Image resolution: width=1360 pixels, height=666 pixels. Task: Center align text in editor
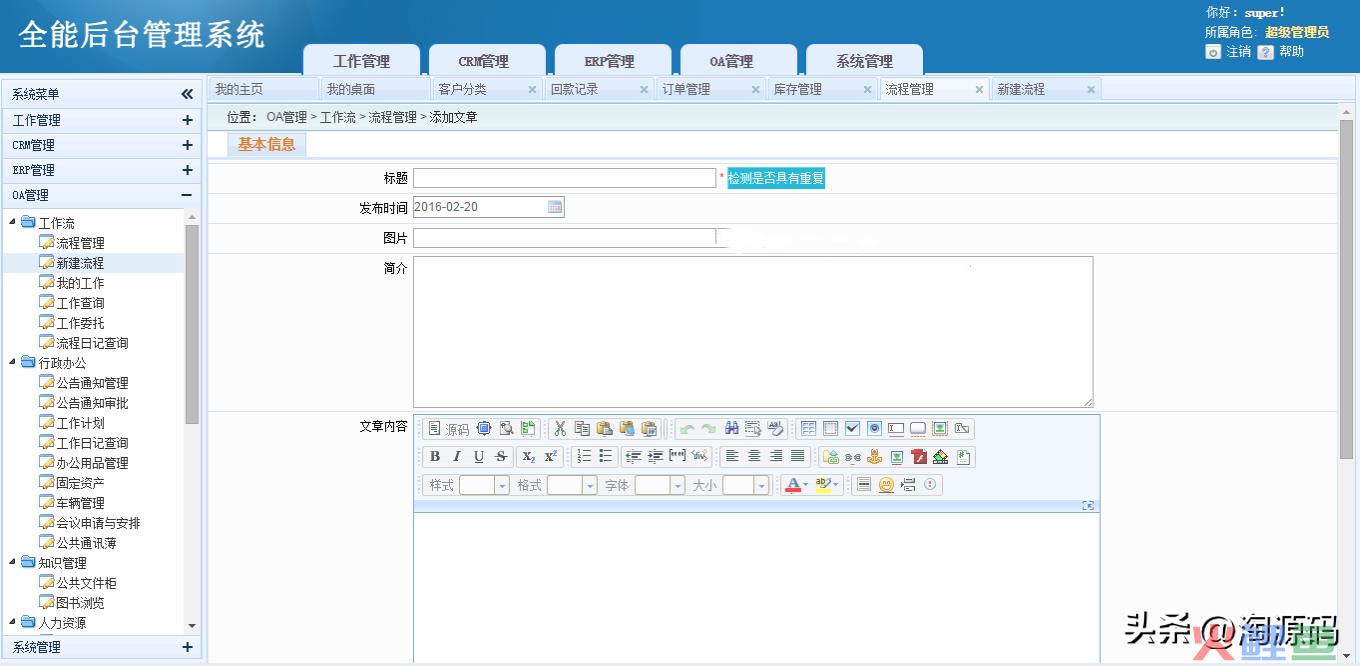point(754,457)
